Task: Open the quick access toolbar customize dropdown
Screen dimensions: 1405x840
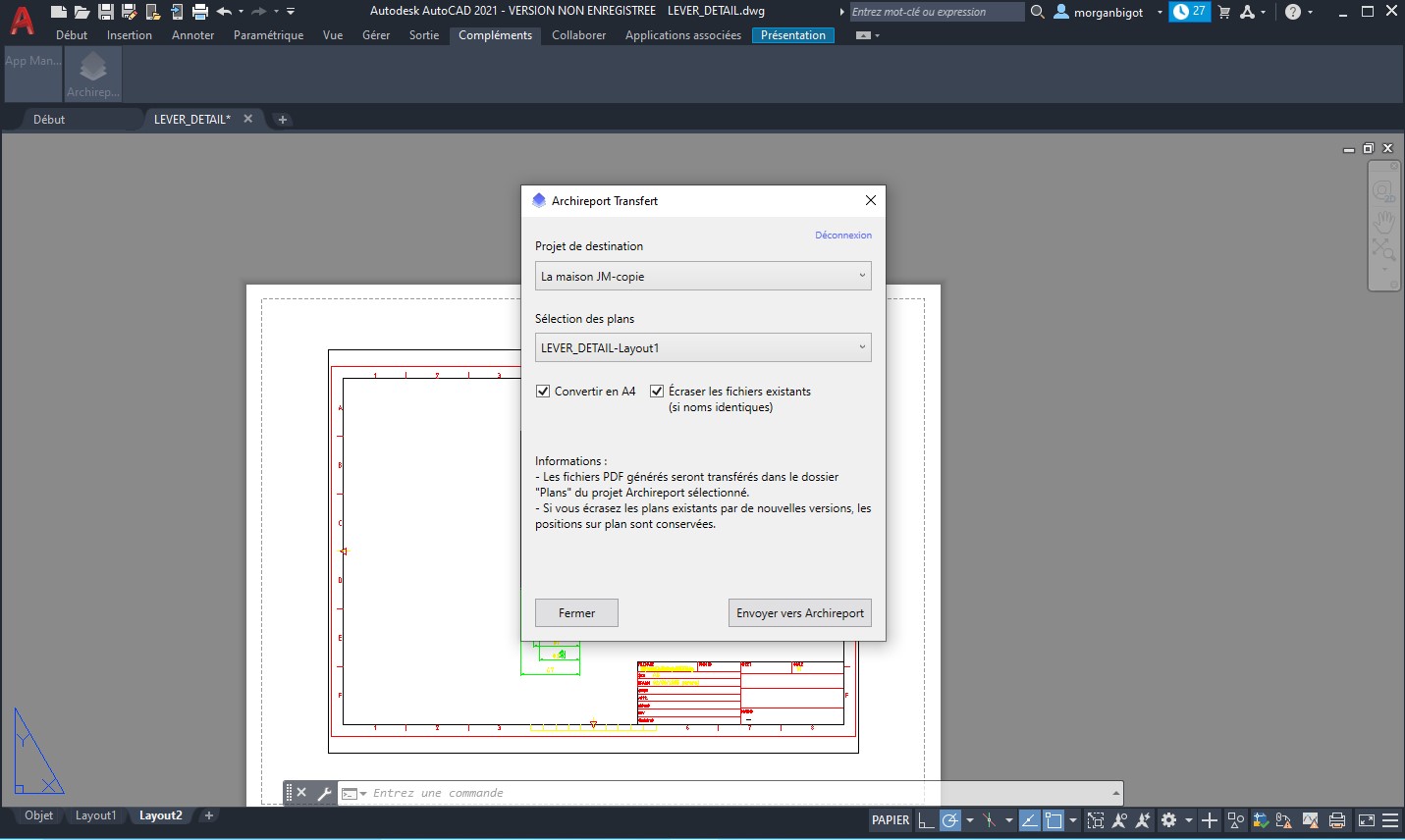Action: point(291,12)
